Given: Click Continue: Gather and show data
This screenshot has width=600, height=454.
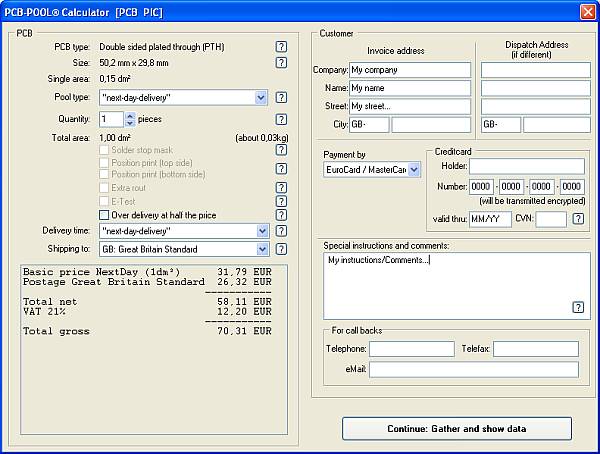Looking at the screenshot, I should [465, 429].
